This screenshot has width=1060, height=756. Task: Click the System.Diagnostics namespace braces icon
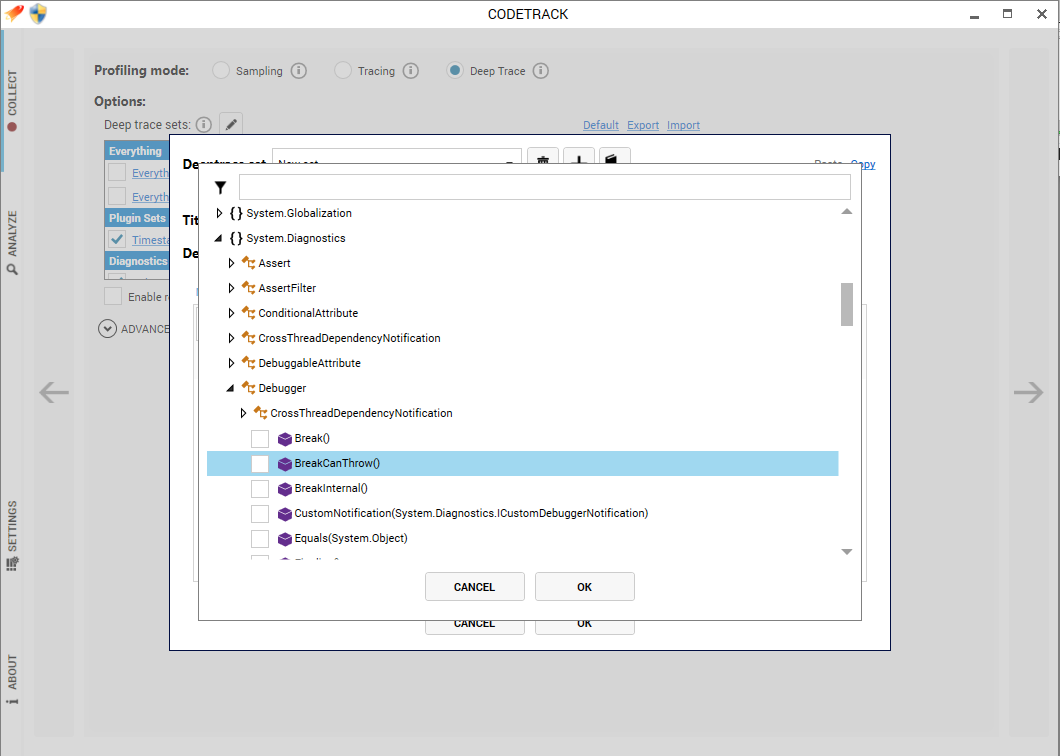point(236,238)
